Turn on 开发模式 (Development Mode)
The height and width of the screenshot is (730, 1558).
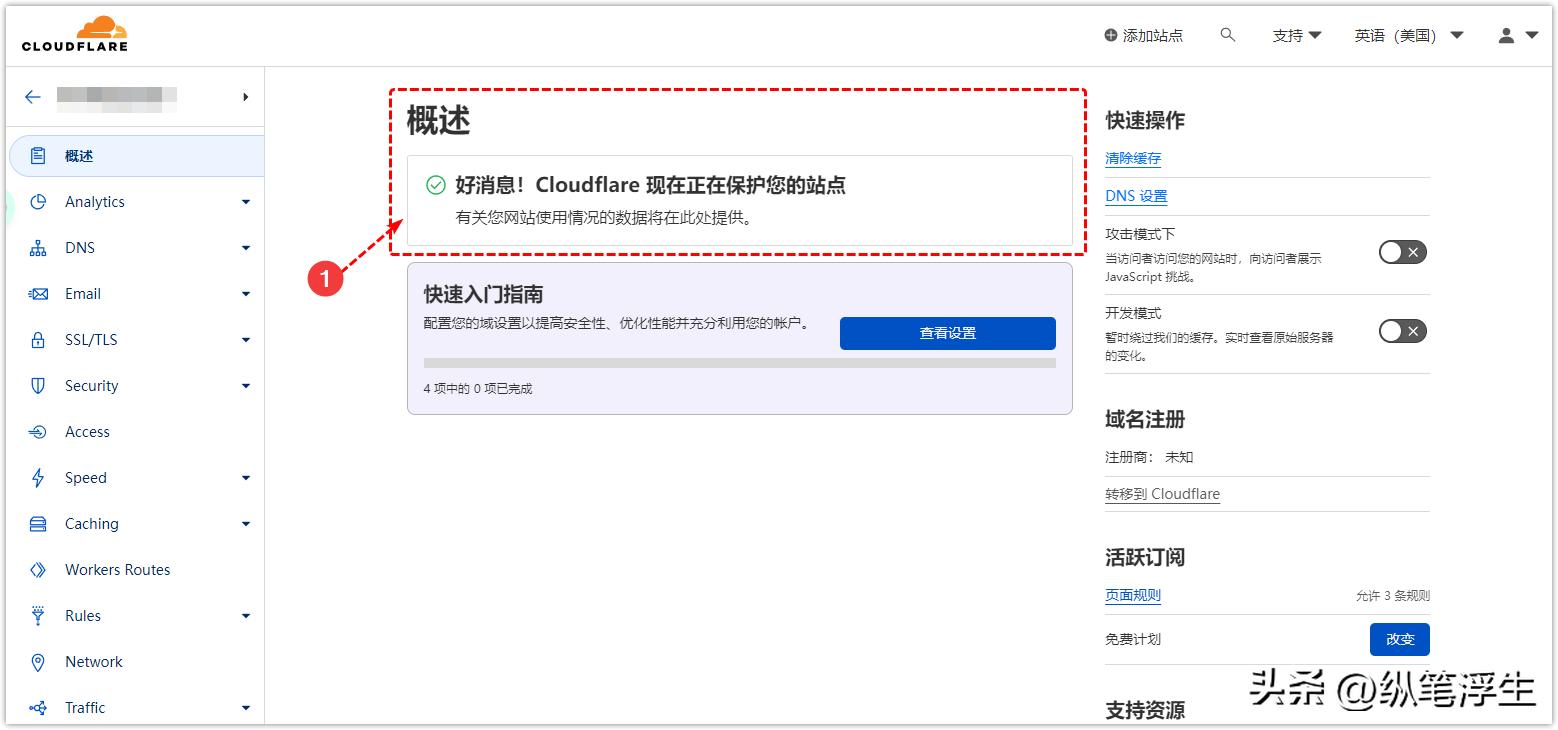pyautogui.click(x=1402, y=331)
